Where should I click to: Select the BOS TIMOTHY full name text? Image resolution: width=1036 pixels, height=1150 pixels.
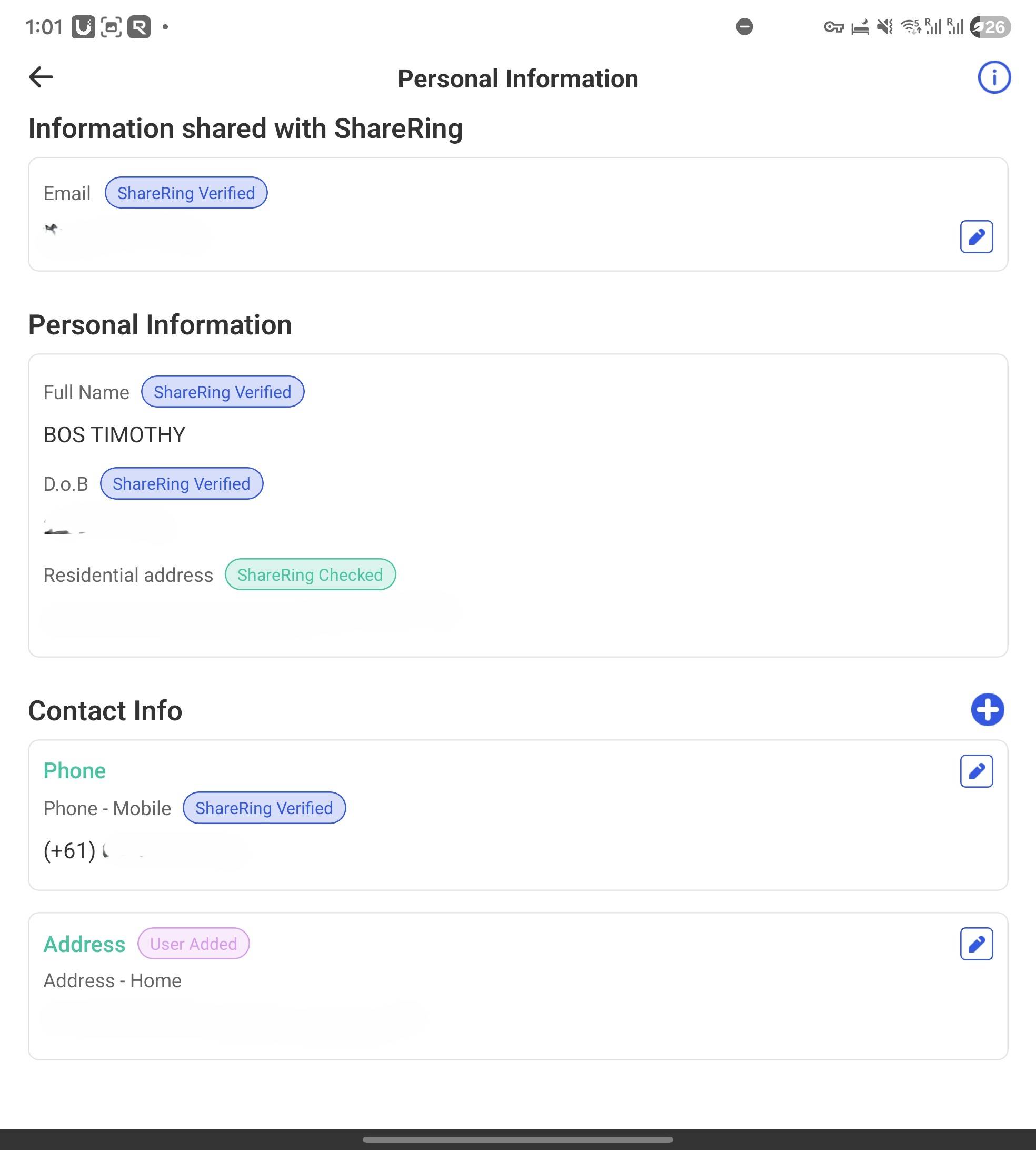[114, 435]
